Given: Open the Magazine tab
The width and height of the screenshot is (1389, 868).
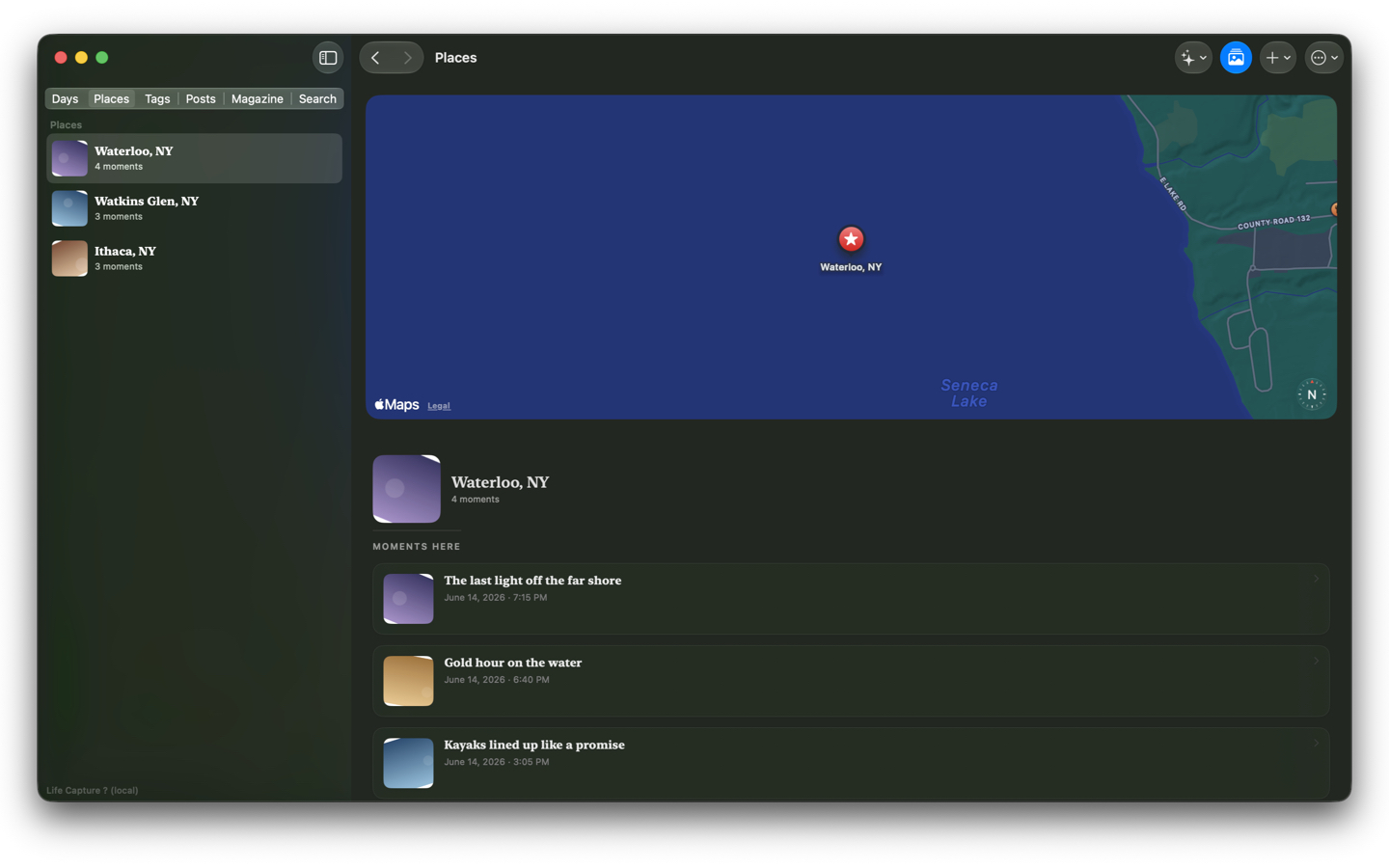Looking at the screenshot, I should pyautogui.click(x=258, y=99).
